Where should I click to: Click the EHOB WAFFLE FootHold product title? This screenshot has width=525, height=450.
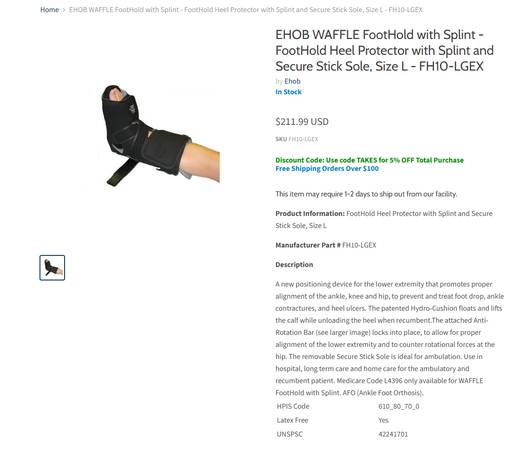click(x=384, y=50)
